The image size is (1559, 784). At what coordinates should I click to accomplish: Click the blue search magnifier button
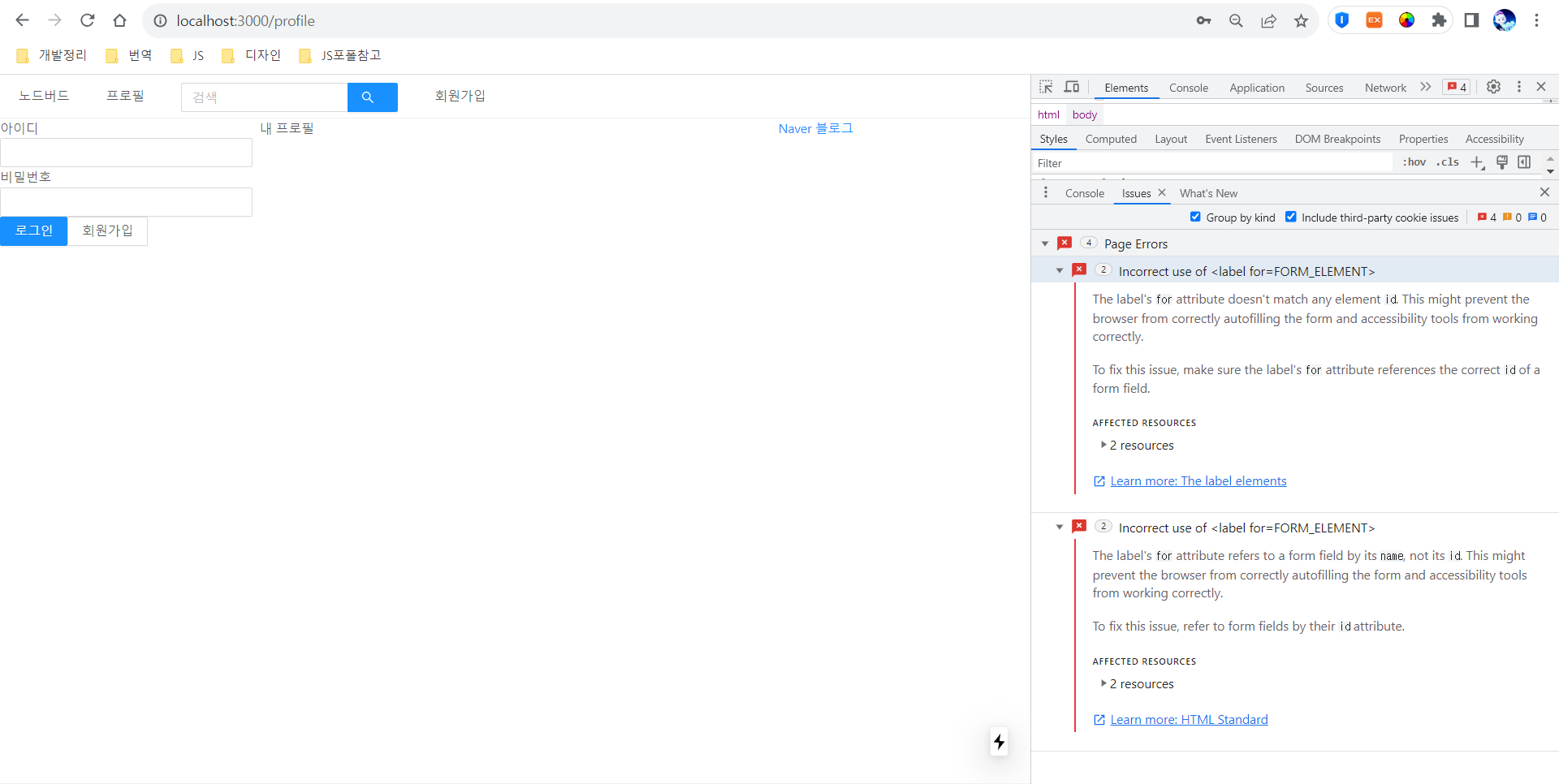click(x=373, y=97)
